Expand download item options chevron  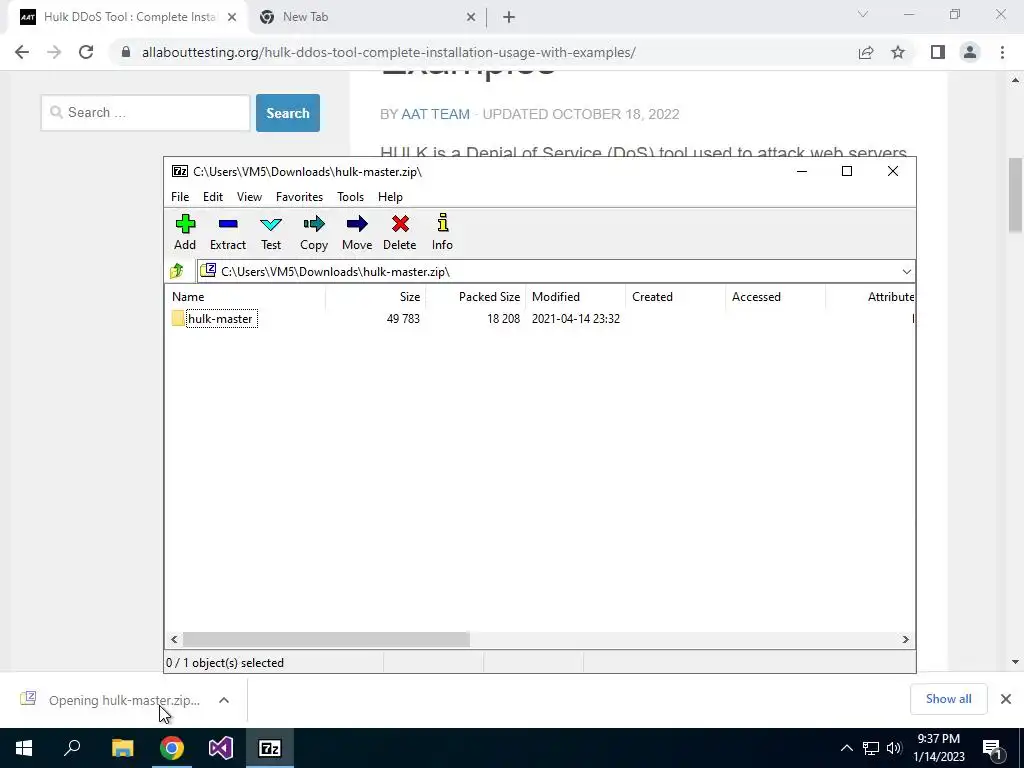(224, 700)
